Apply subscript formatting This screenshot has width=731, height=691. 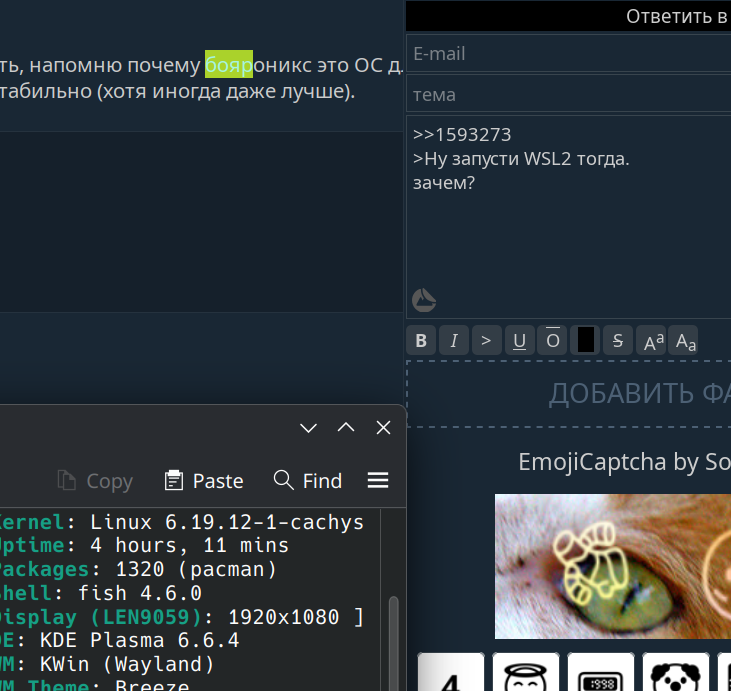(684, 340)
